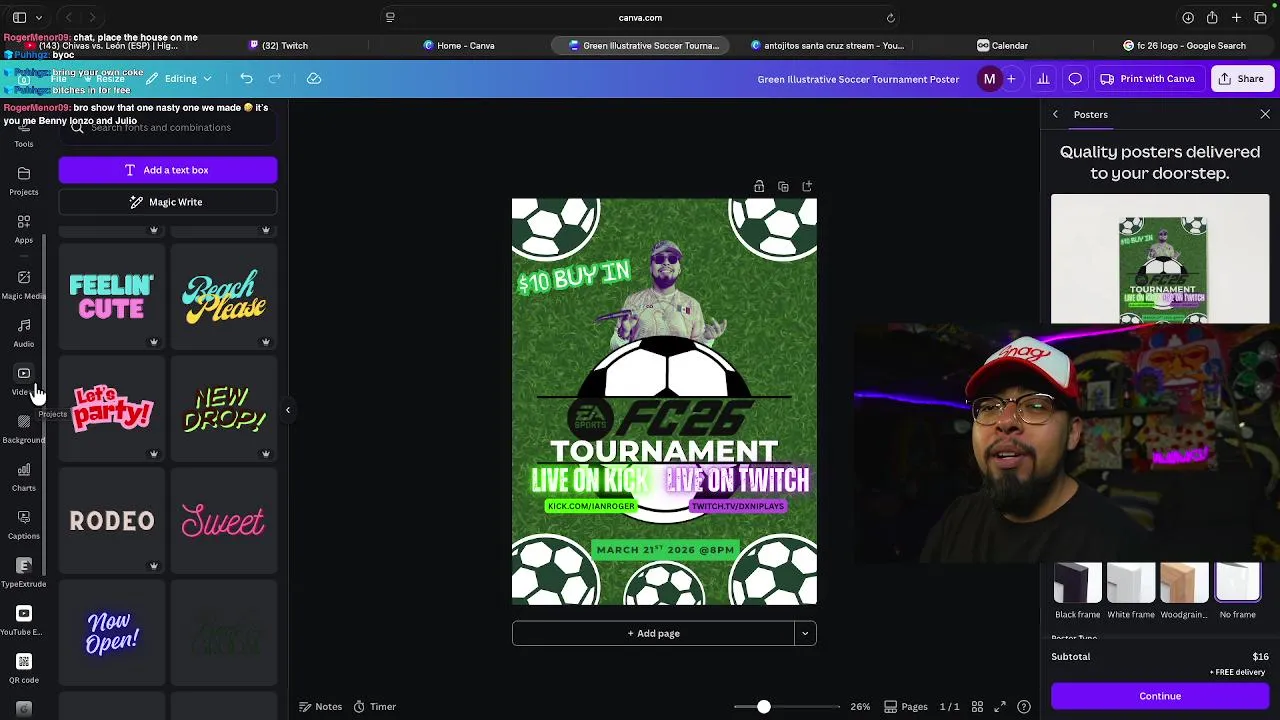Select the Feelin' Cute font combination
This screenshot has height=720, width=1280.
[x=112, y=297]
